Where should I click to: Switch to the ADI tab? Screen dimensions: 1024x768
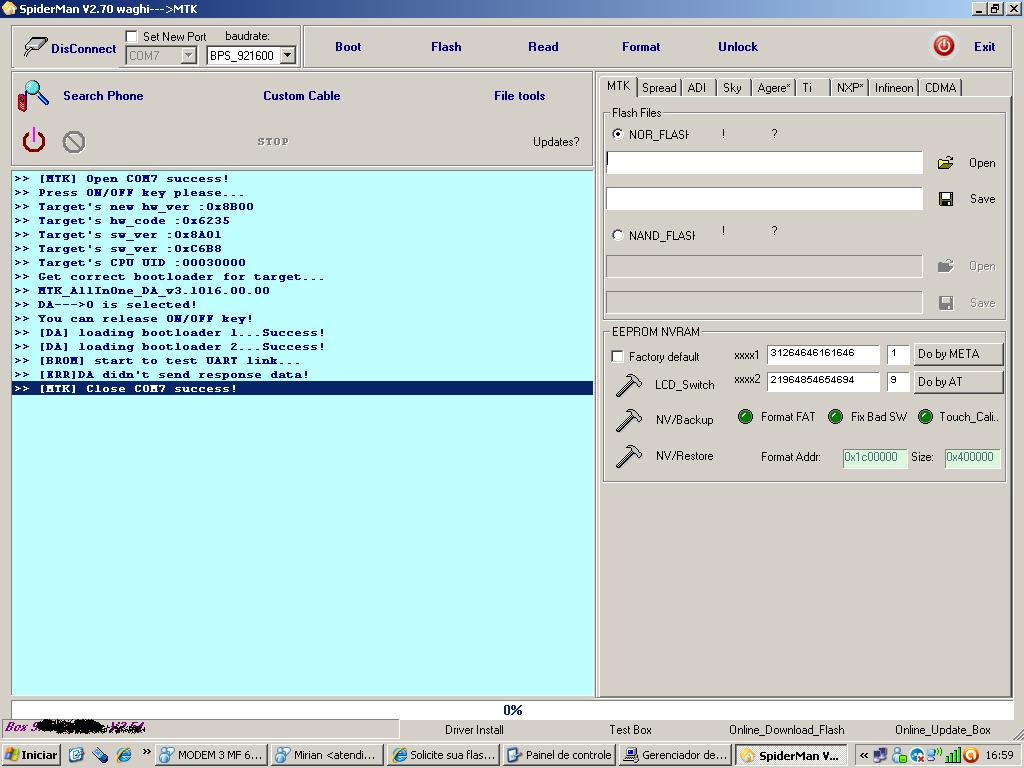click(x=697, y=88)
